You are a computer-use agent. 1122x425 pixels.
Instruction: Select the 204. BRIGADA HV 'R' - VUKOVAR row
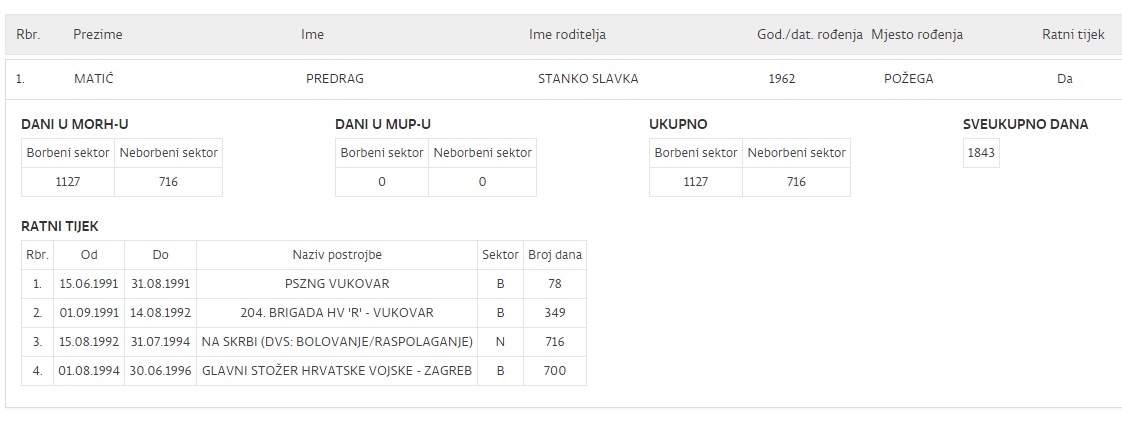[337, 313]
